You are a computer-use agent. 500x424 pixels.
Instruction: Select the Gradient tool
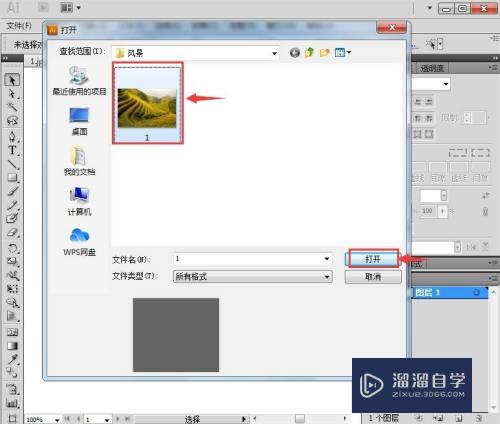(12, 346)
